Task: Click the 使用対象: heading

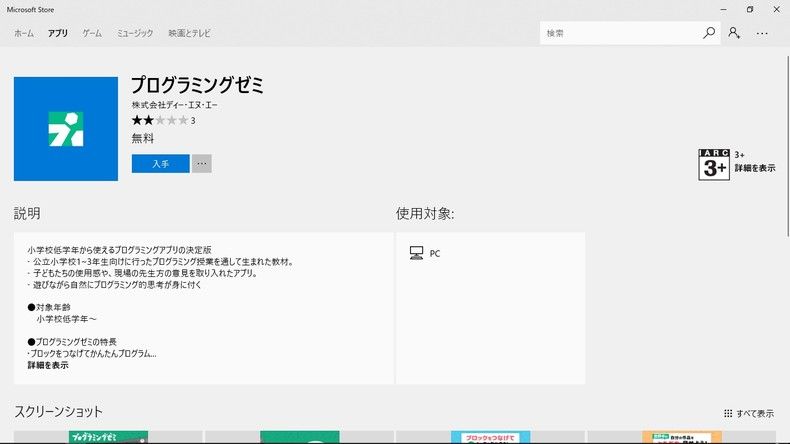Action: tap(425, 214)
